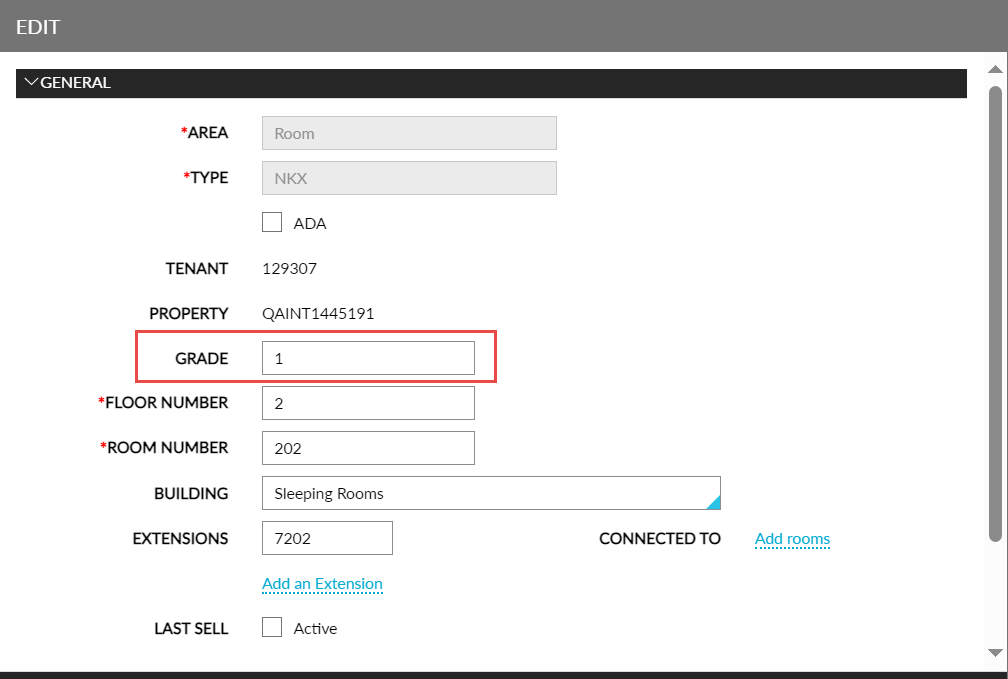Click the Add an Extension link
This screenshot has width=1008, height=679.
point(322,584)
